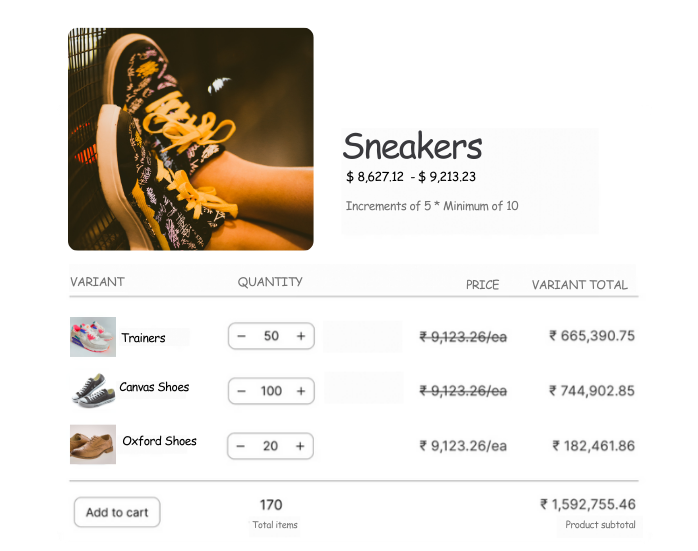Click the Canvas Shoes variant name
This screenshot has width=698, height=551.
tap(154, 387)
